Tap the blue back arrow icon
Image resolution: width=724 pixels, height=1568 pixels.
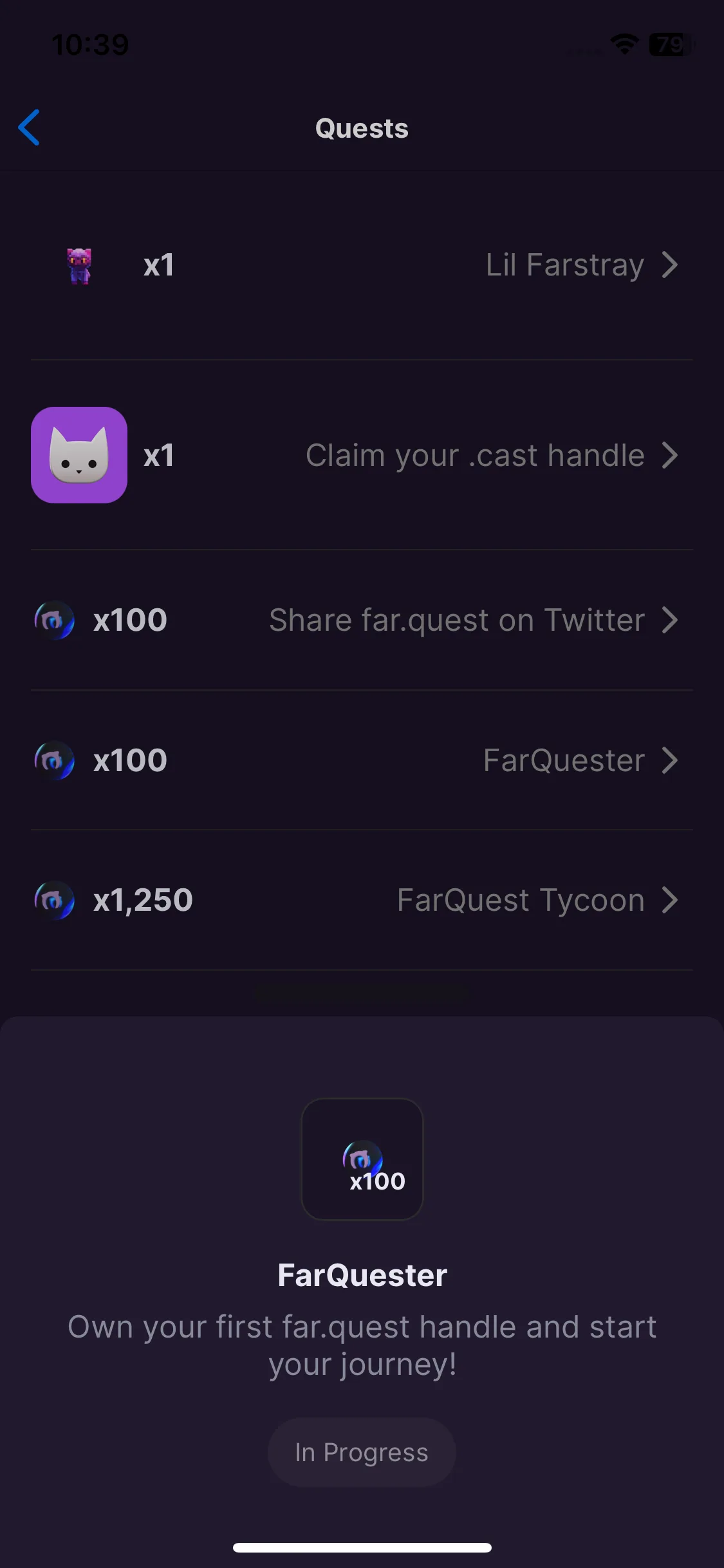tap(29, 127)
